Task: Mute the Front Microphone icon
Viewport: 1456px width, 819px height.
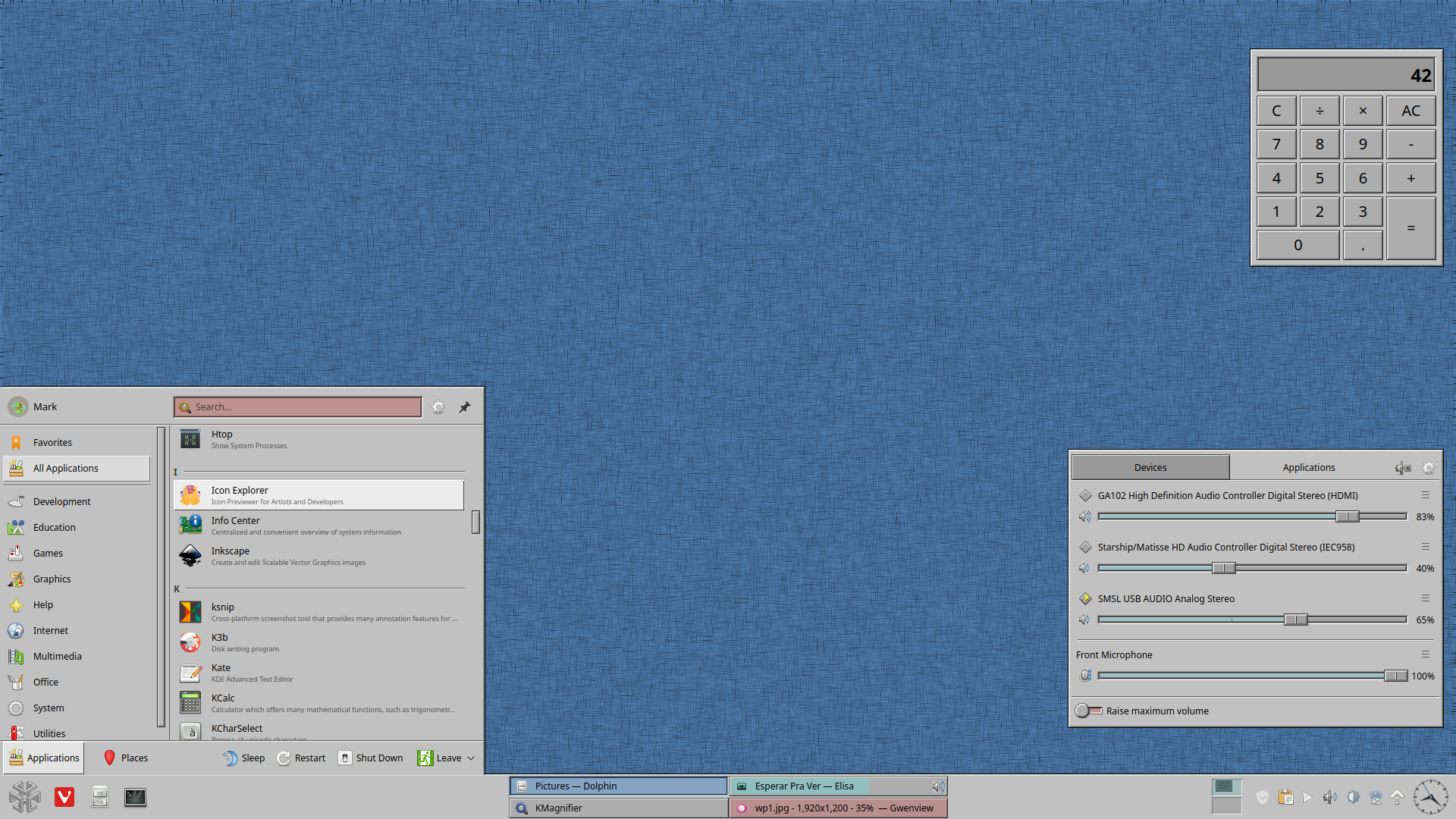Action: click(x=1086, y=676)
